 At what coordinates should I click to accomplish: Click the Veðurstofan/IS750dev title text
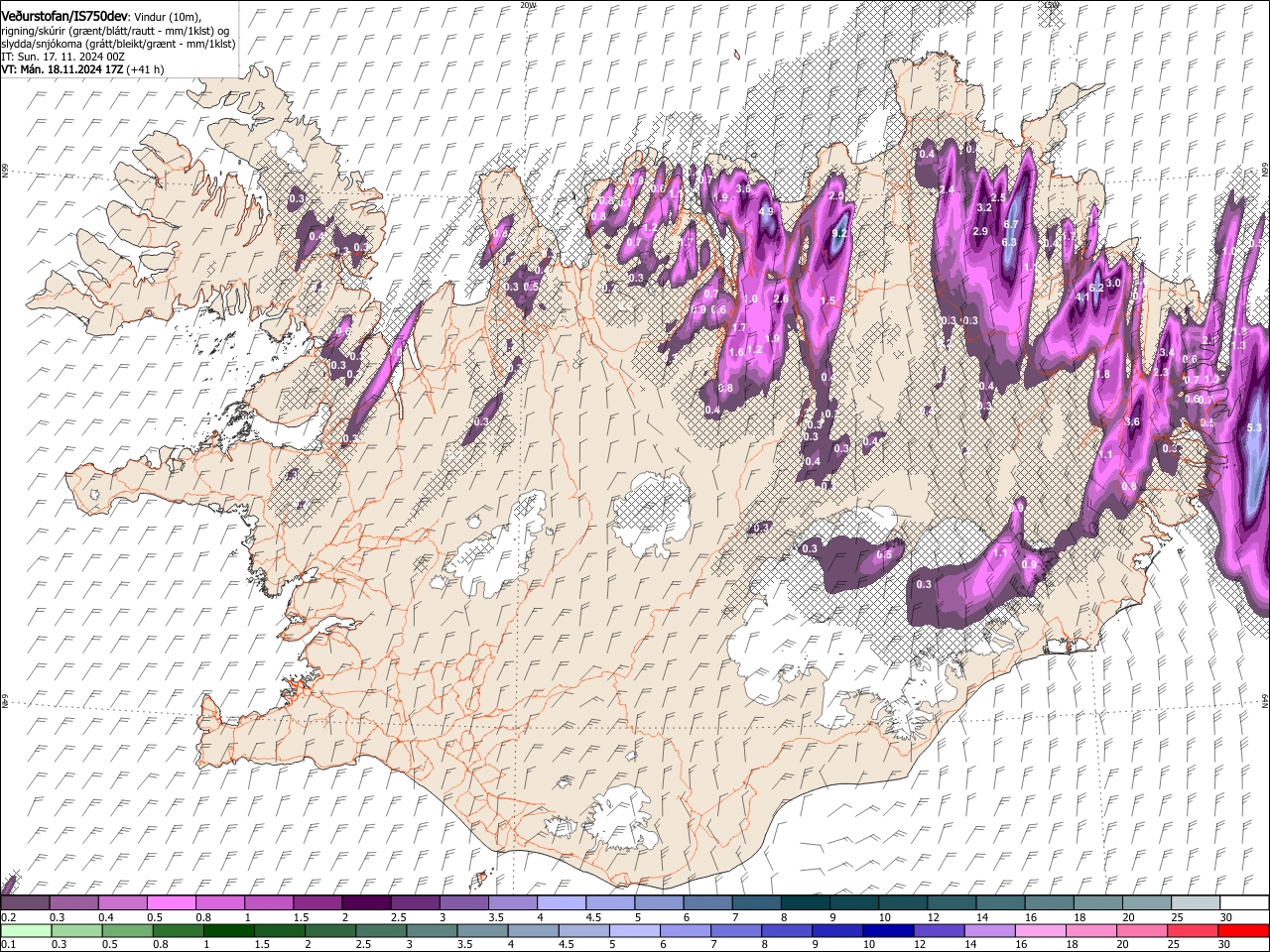pyautogui.click(x=64, y=16)
